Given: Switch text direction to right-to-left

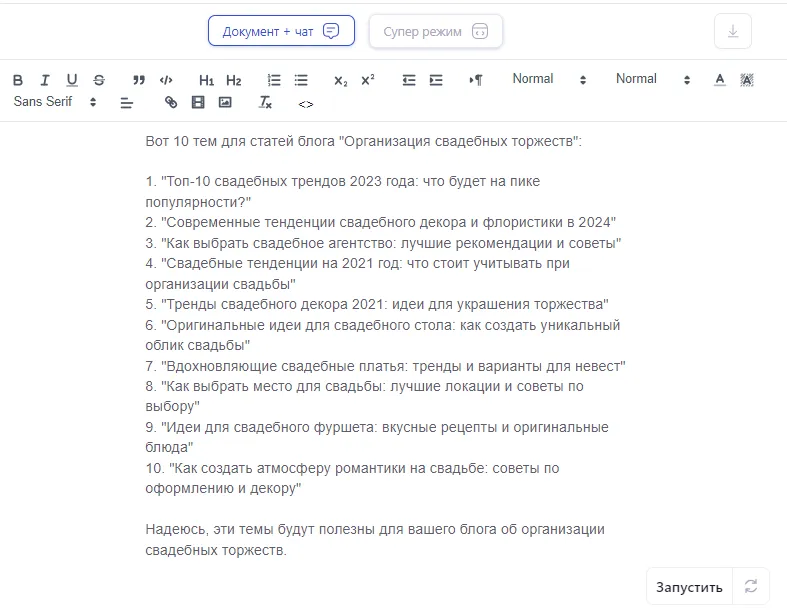Looking at the screenshot, I should (x=476, y=80).
